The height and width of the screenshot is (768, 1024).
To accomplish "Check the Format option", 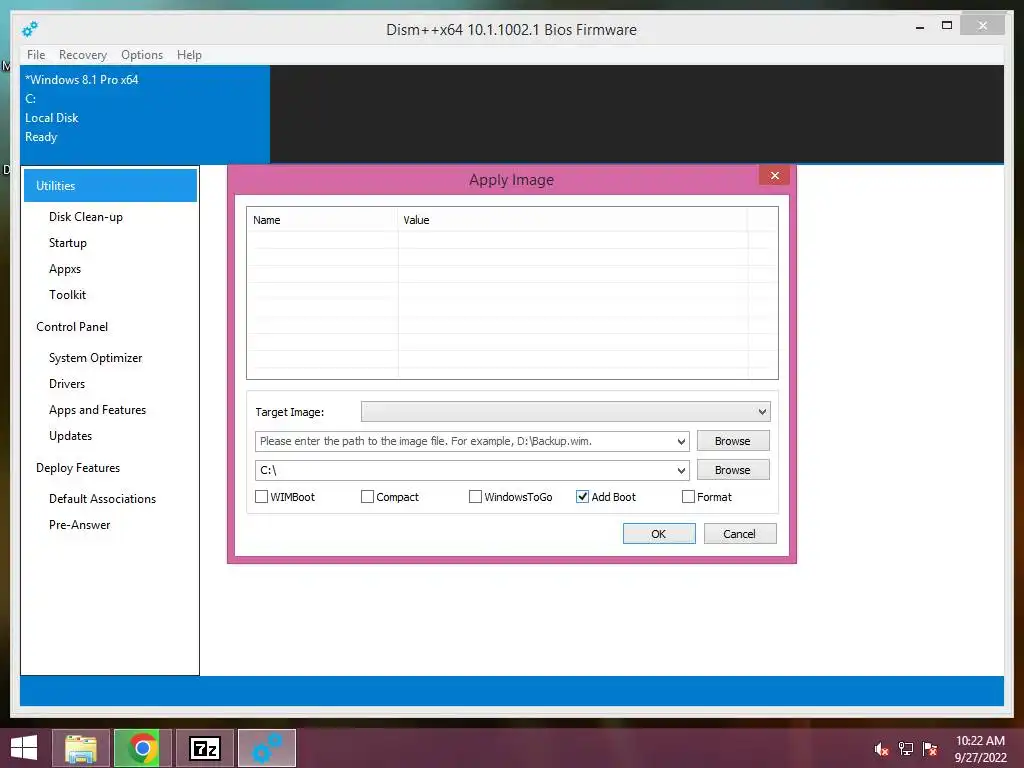I will pos(688,497).
